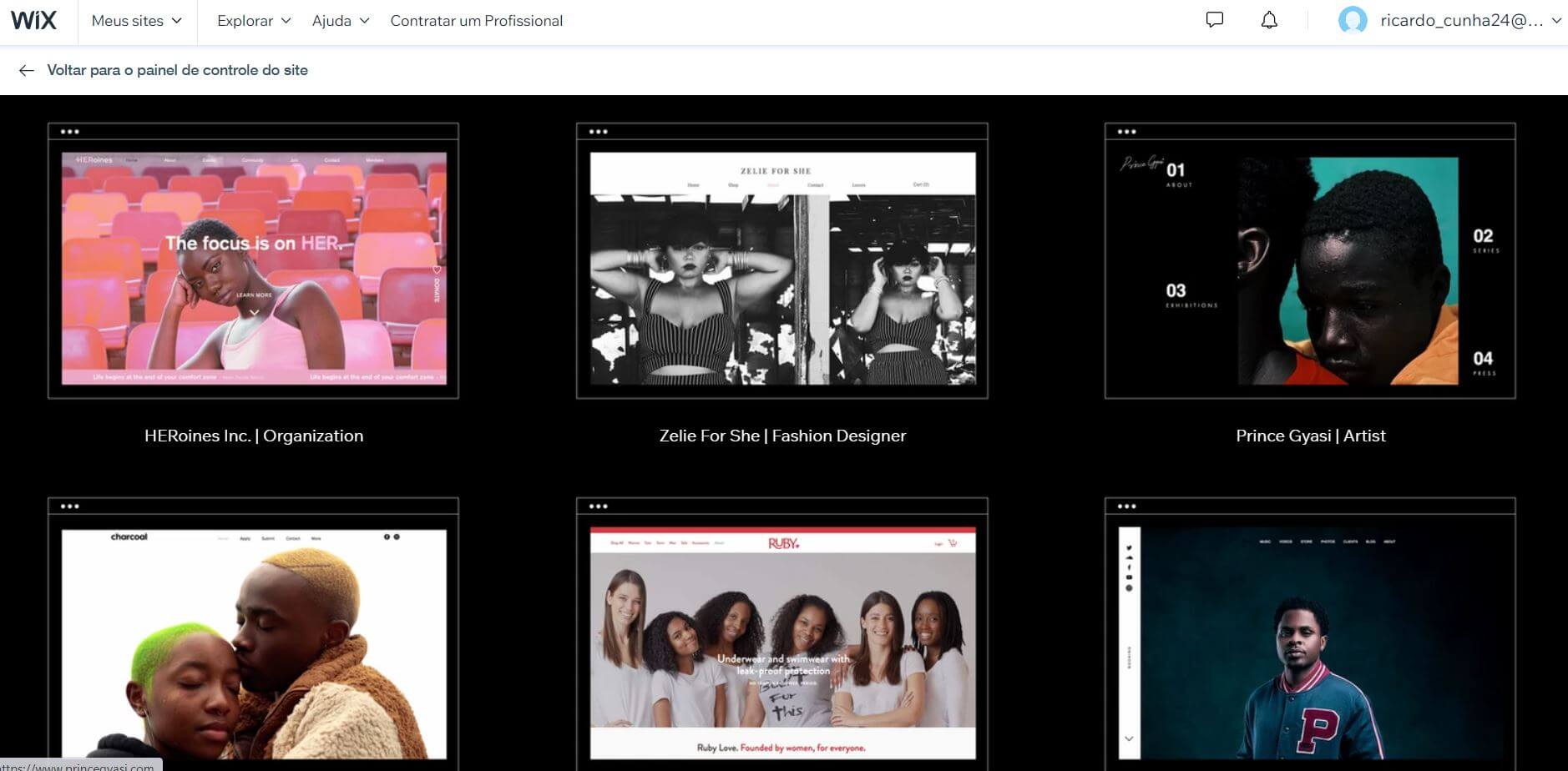Expand the Meus sites dropdown
1568x771 pixels.
click(137, 21)
